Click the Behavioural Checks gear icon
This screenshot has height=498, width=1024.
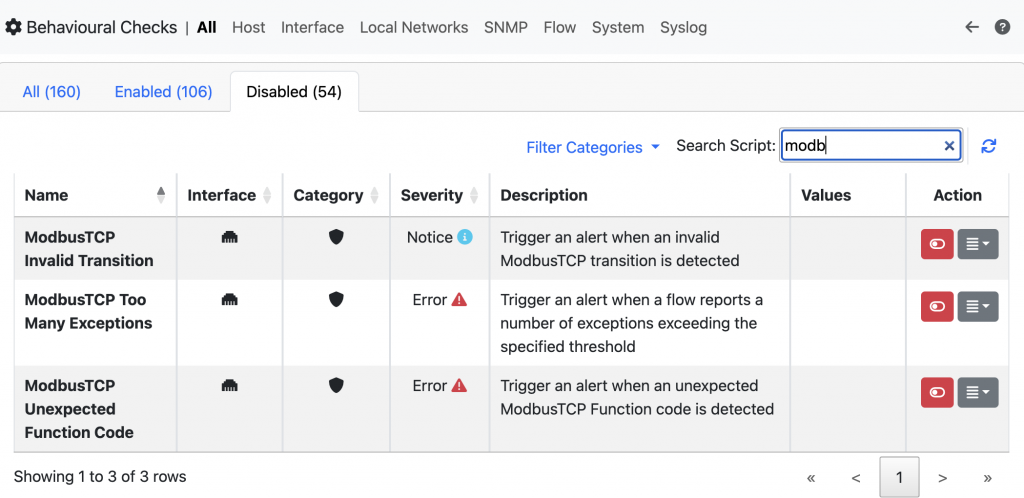13,27
